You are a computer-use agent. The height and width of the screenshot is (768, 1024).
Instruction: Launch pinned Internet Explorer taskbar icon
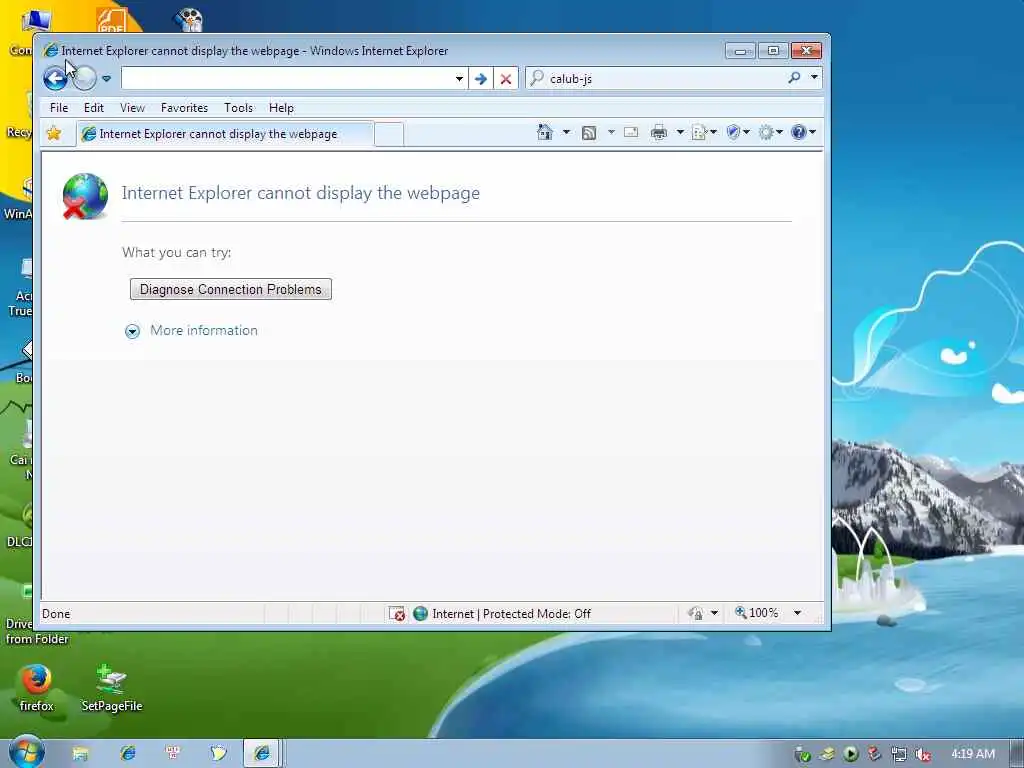[x=127, y=754]
